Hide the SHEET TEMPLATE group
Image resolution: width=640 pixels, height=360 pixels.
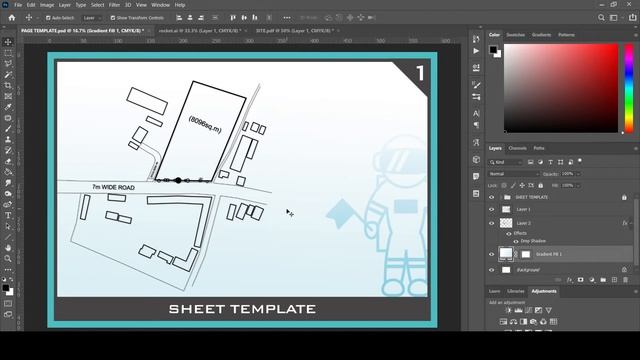(491, 197)
